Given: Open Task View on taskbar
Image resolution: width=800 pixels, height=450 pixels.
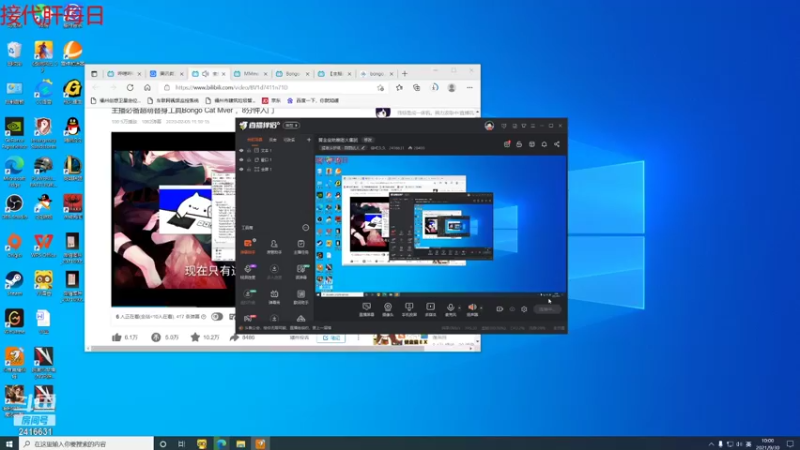Looking at the screenshot, I should pyautogui.click(x=182, y=444).
